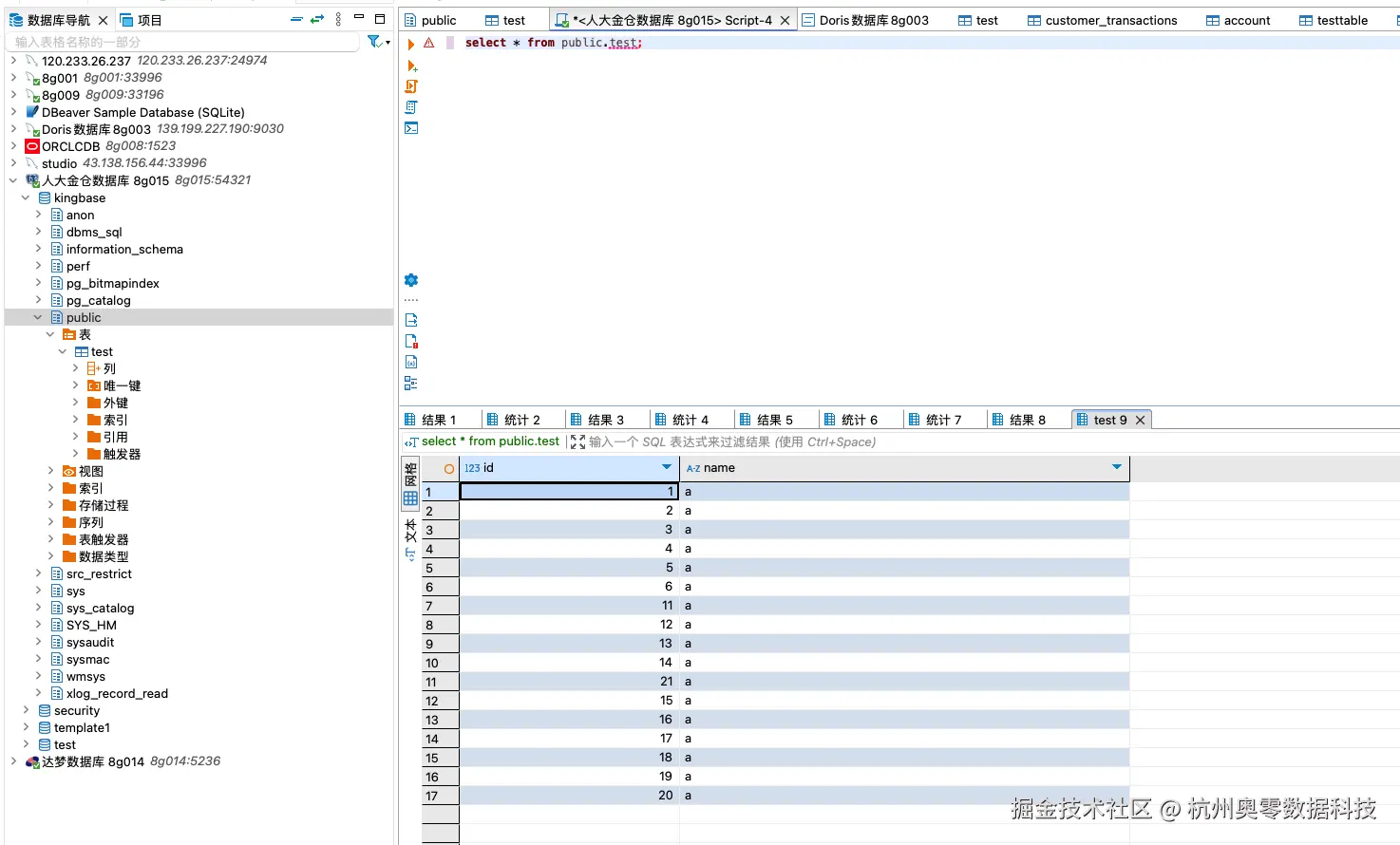Viewport: 1400px width, 845px height.
Task: Click the show output panel icon
Action: point(411,320)
